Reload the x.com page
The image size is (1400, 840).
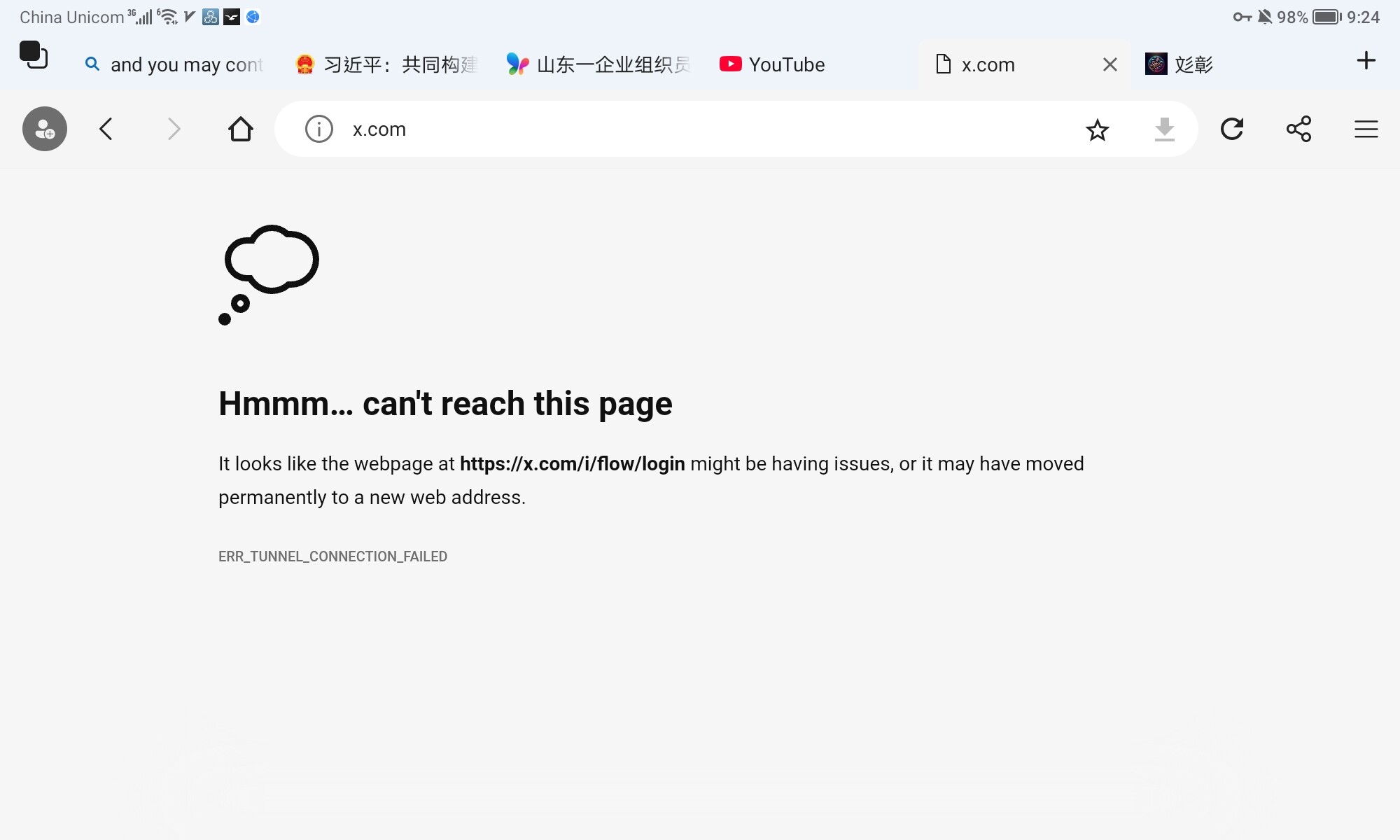coord(1231,129)
